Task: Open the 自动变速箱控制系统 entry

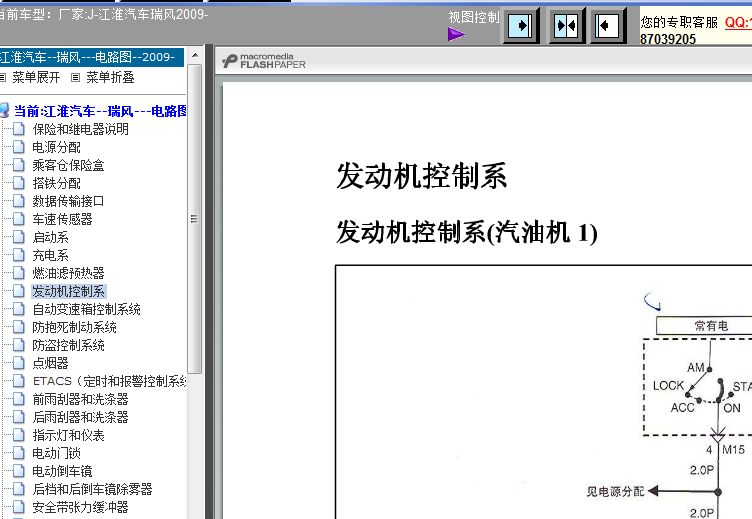Action: (x=86, y=309)
